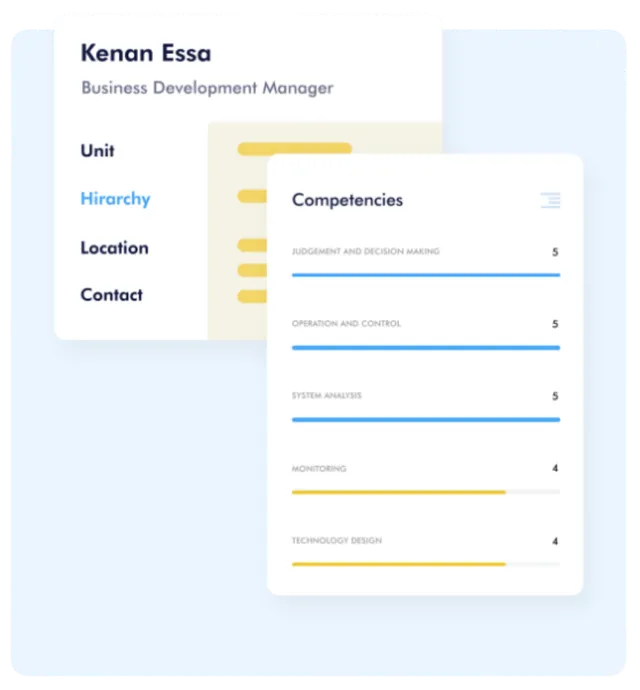
Task: Select the Operation and Control label
Action: click(346, 324)
